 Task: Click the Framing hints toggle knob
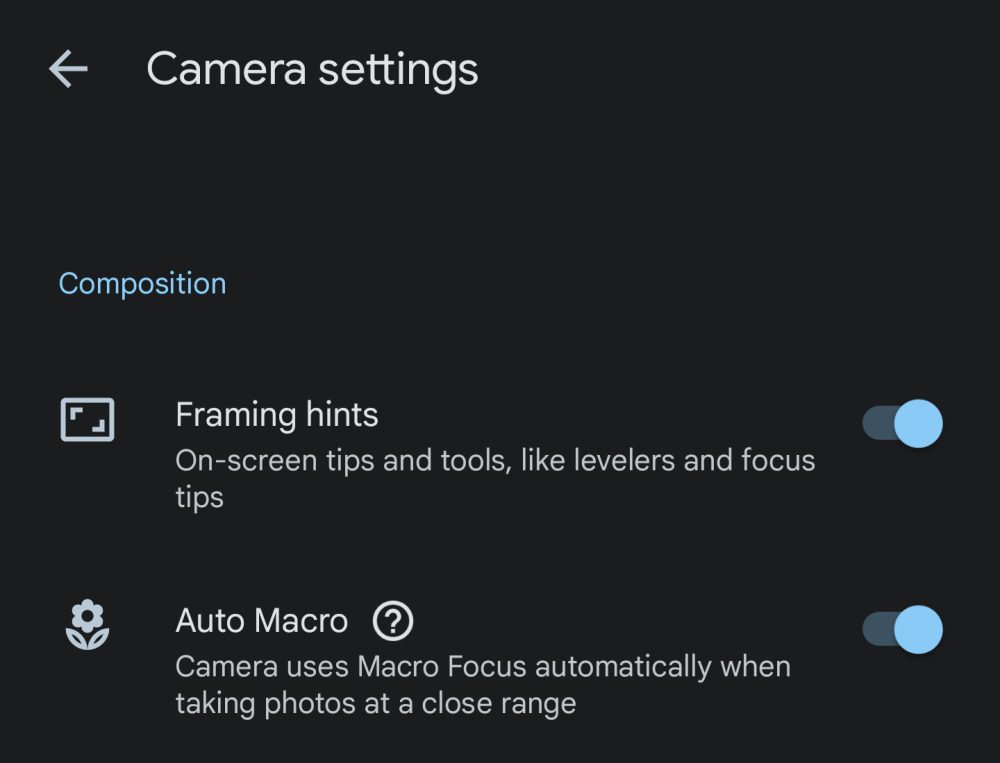pos(917,424)
